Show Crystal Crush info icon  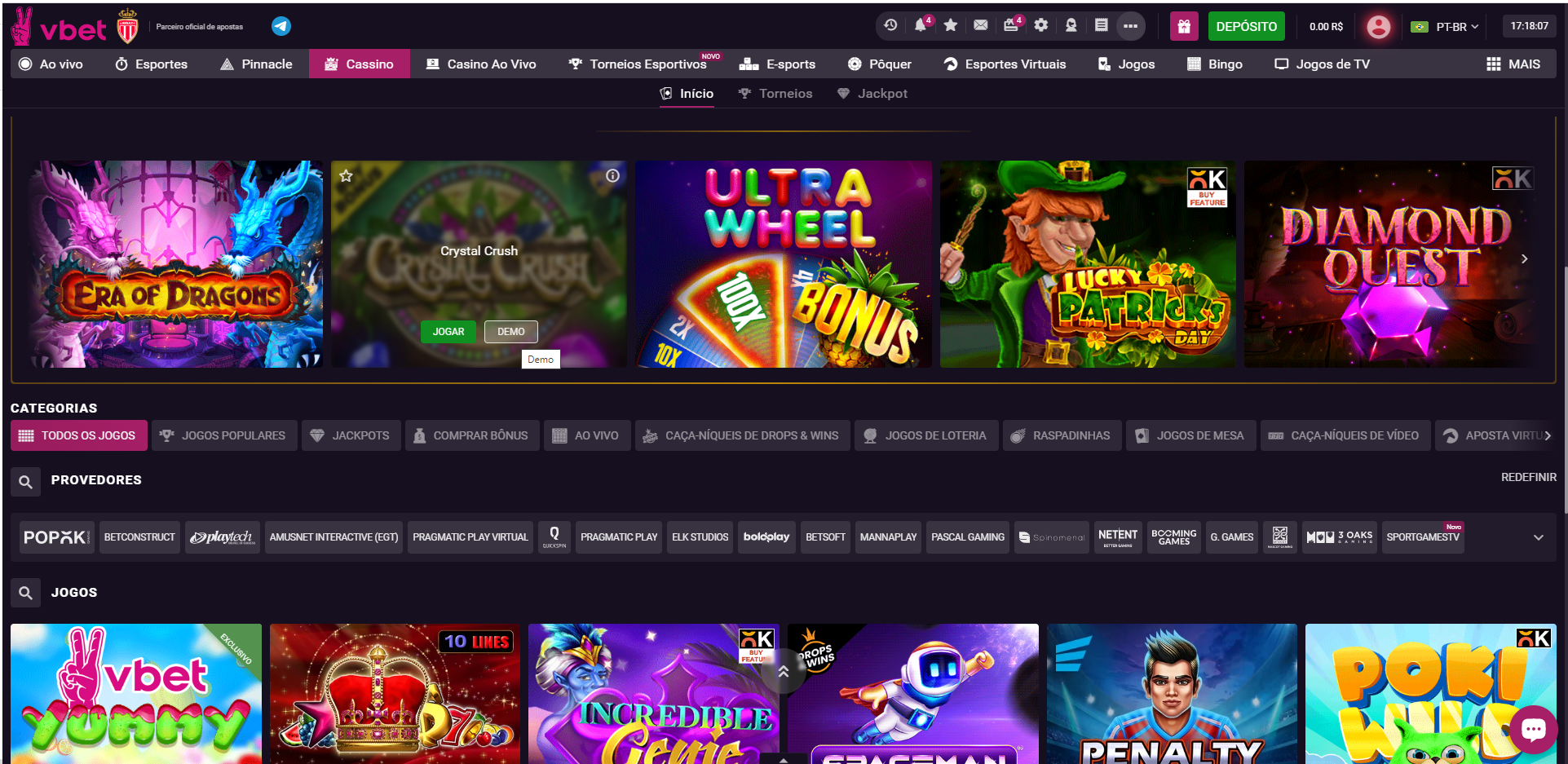tap(612, 175)
